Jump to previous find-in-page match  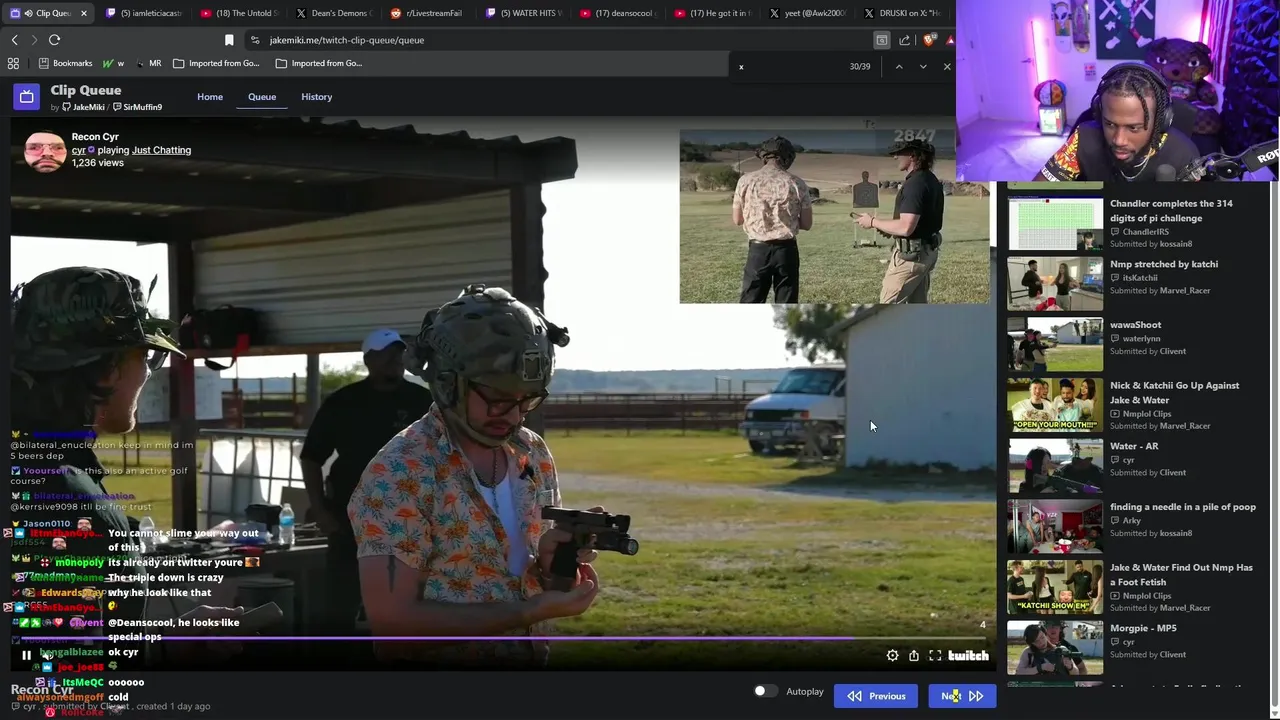tap(899, 66)
